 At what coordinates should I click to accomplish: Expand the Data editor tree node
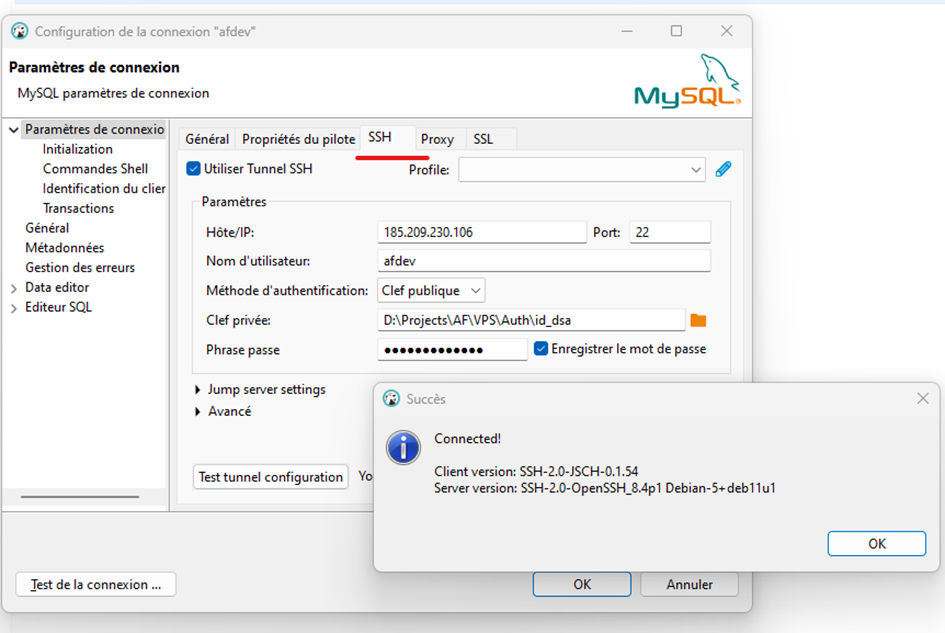coord(13,289)
